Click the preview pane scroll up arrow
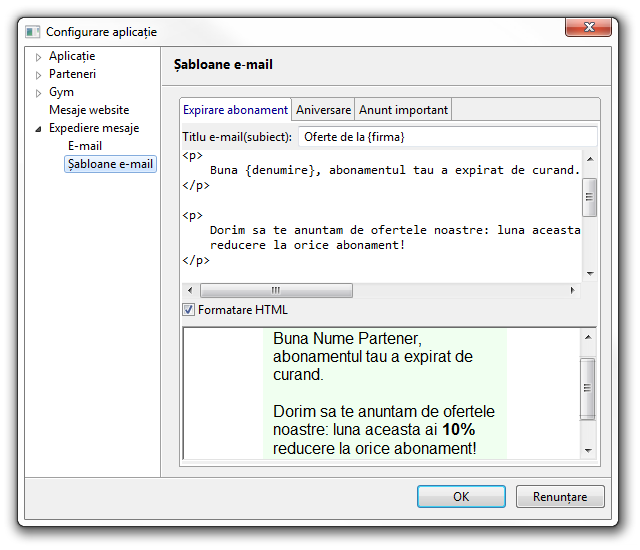 click(589, 337)
